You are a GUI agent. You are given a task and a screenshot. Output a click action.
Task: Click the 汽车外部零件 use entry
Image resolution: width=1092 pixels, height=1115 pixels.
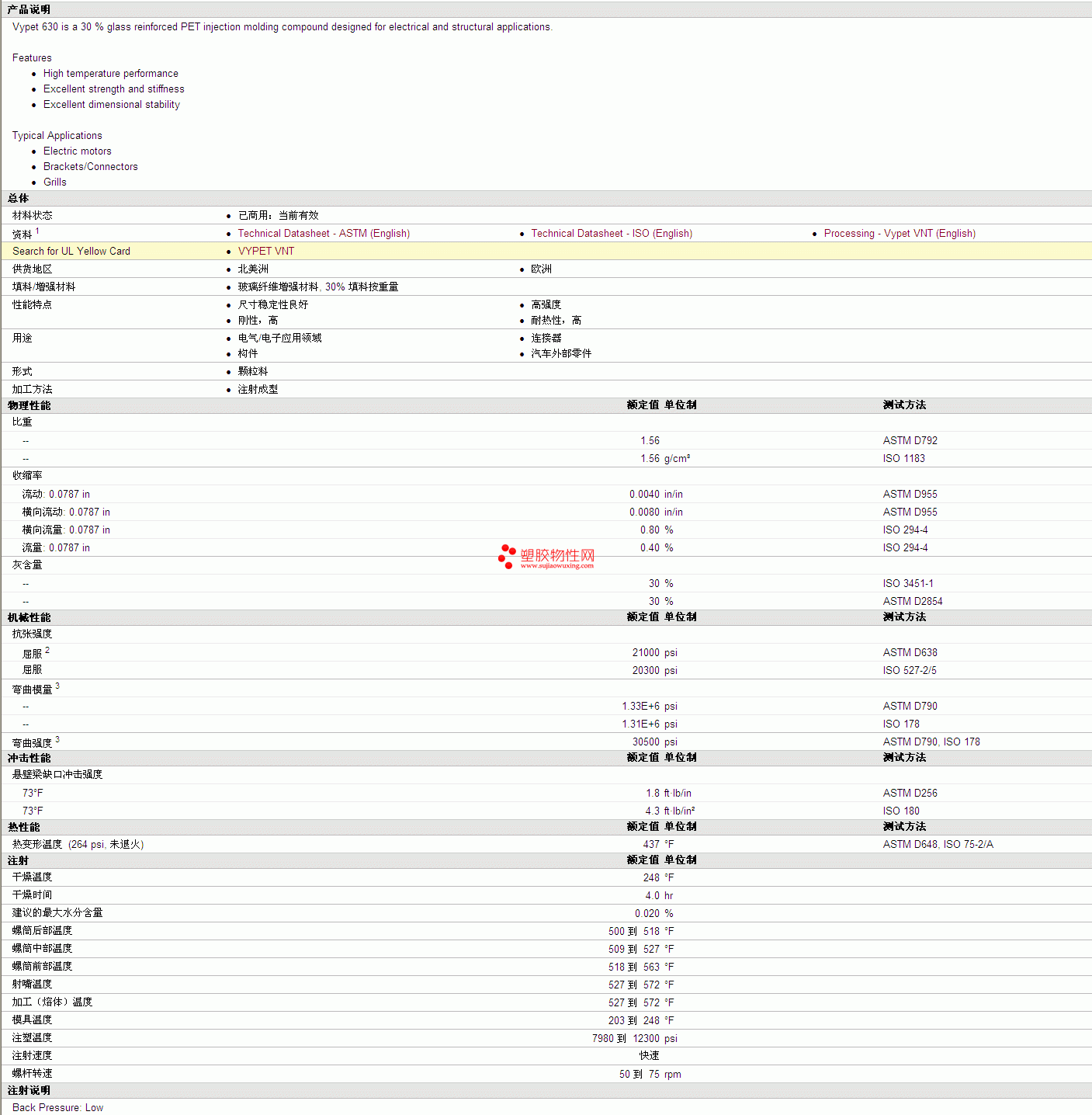561,354
